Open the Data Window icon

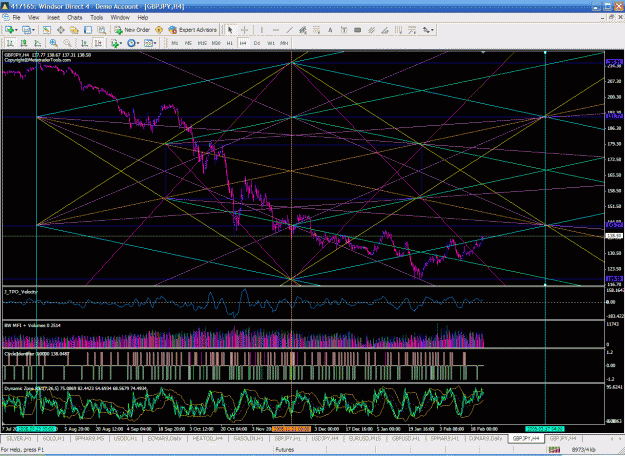coord(61,30)
